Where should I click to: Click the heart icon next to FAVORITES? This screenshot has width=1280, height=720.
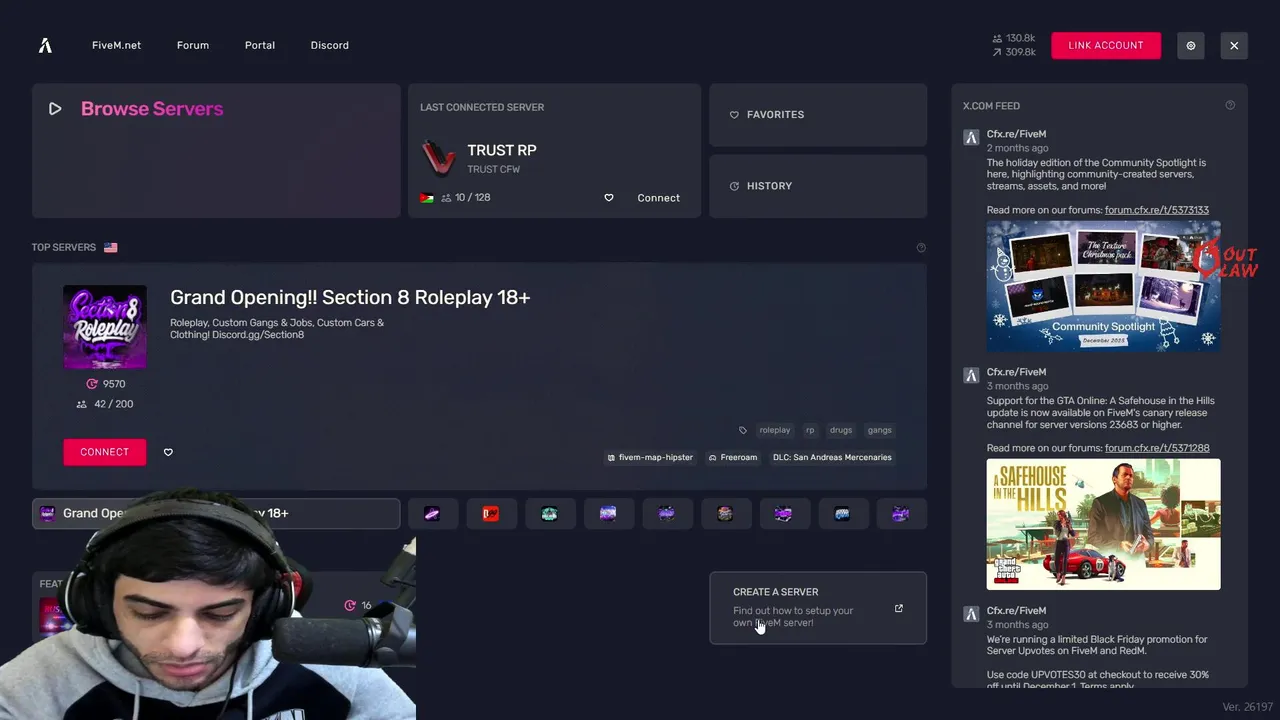click(734, 115)
